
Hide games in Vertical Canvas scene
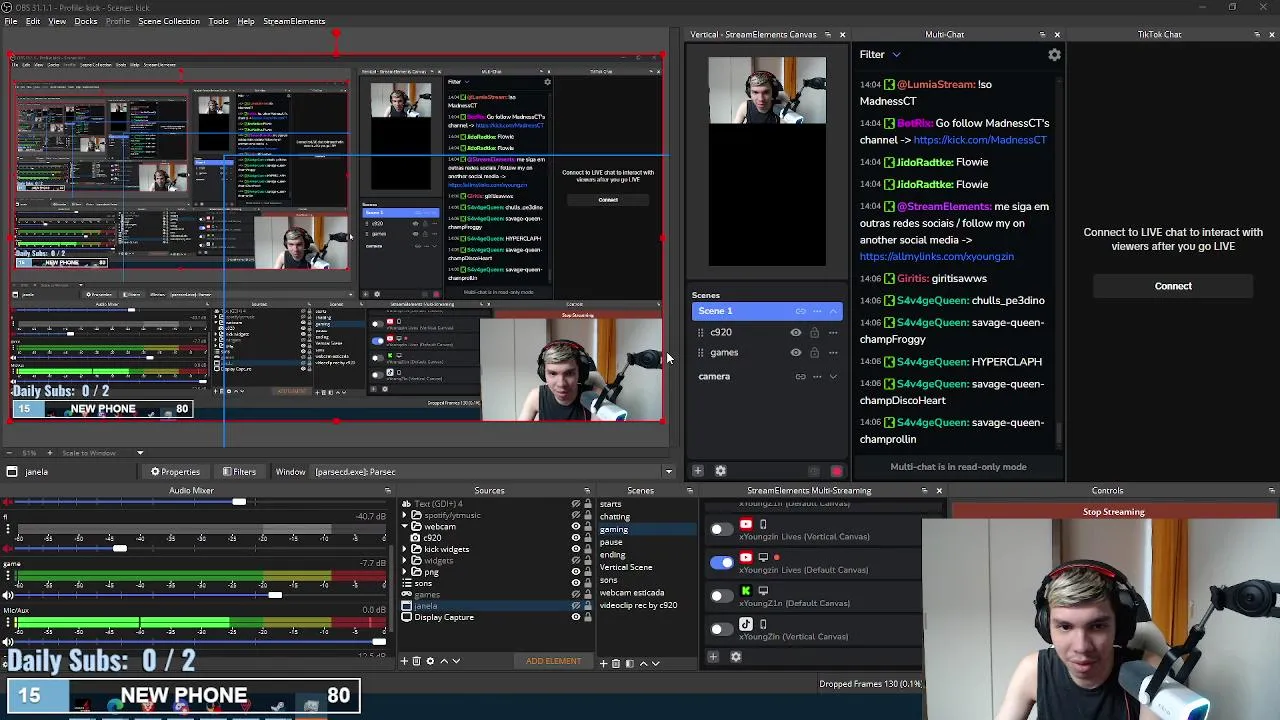[x=796, y=353]
